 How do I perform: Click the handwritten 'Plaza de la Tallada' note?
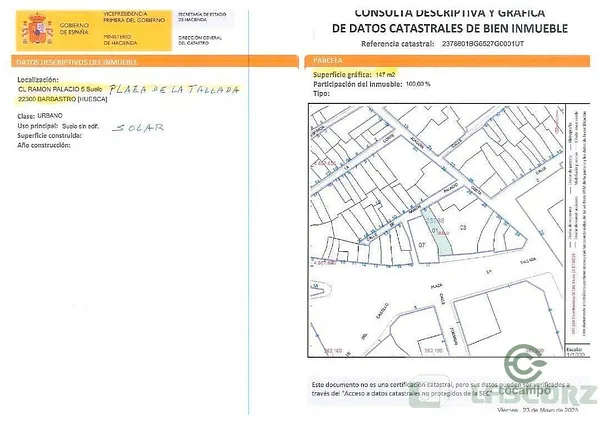pyautogui.click(x=174, y=90)
